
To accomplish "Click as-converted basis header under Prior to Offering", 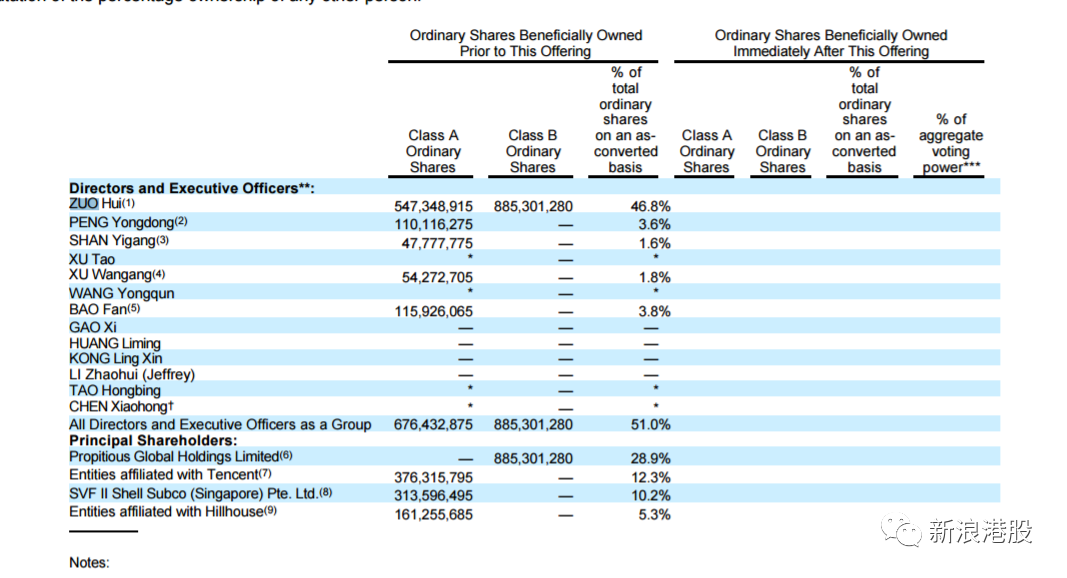I will click(x=625, y=120).
